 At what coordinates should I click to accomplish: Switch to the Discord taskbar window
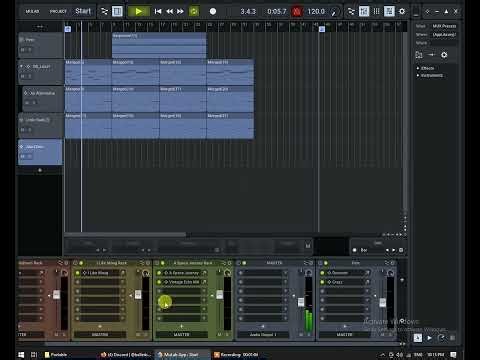127,355
